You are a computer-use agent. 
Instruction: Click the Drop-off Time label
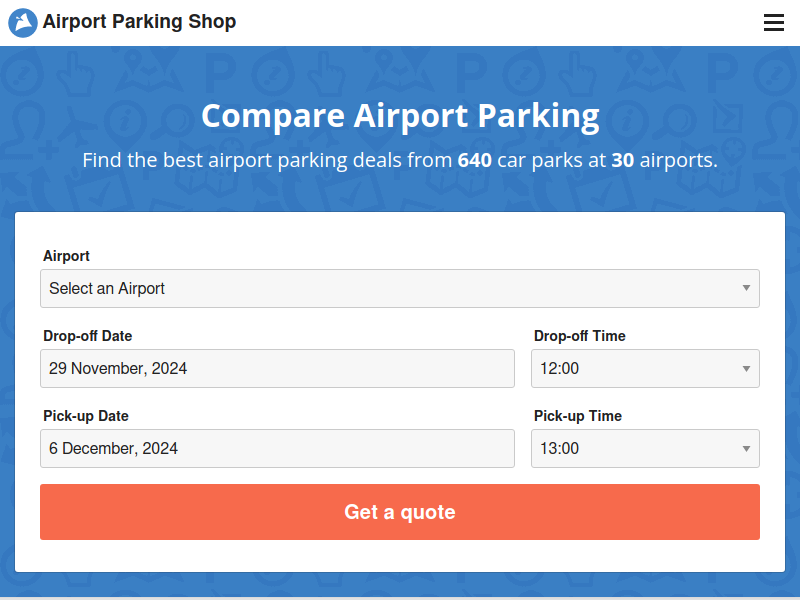[x=580, y=336]
